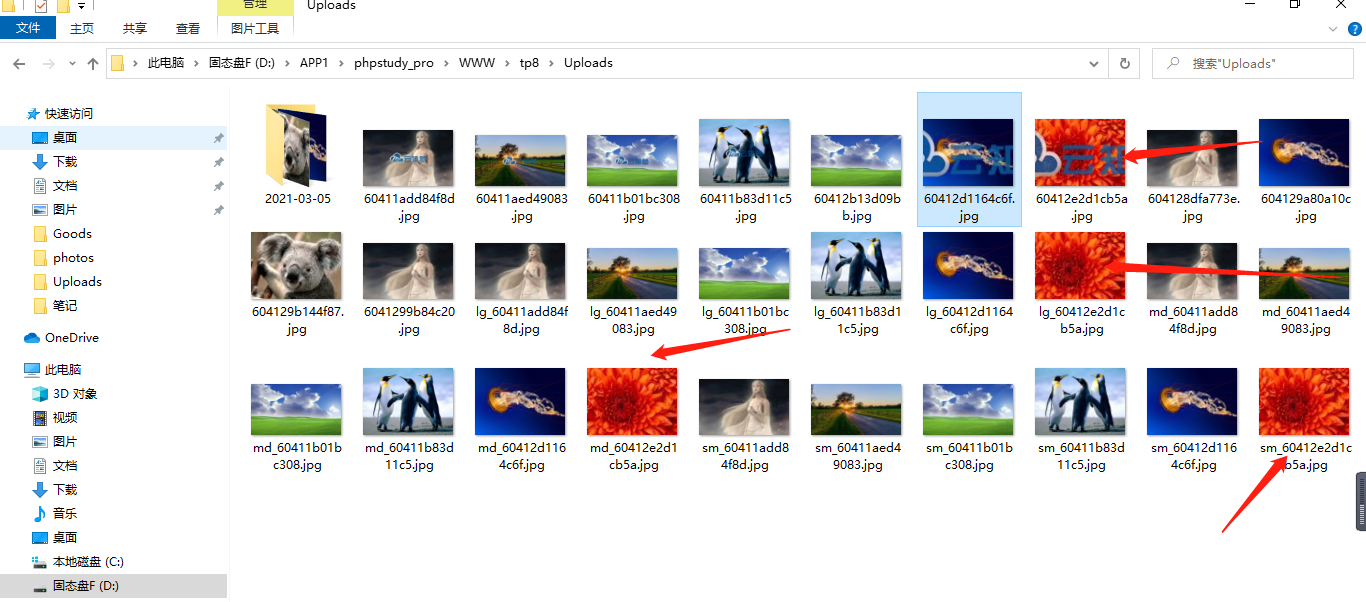
Task: Go up one folder level with the up arrow
Action: [x=93, y=63]
